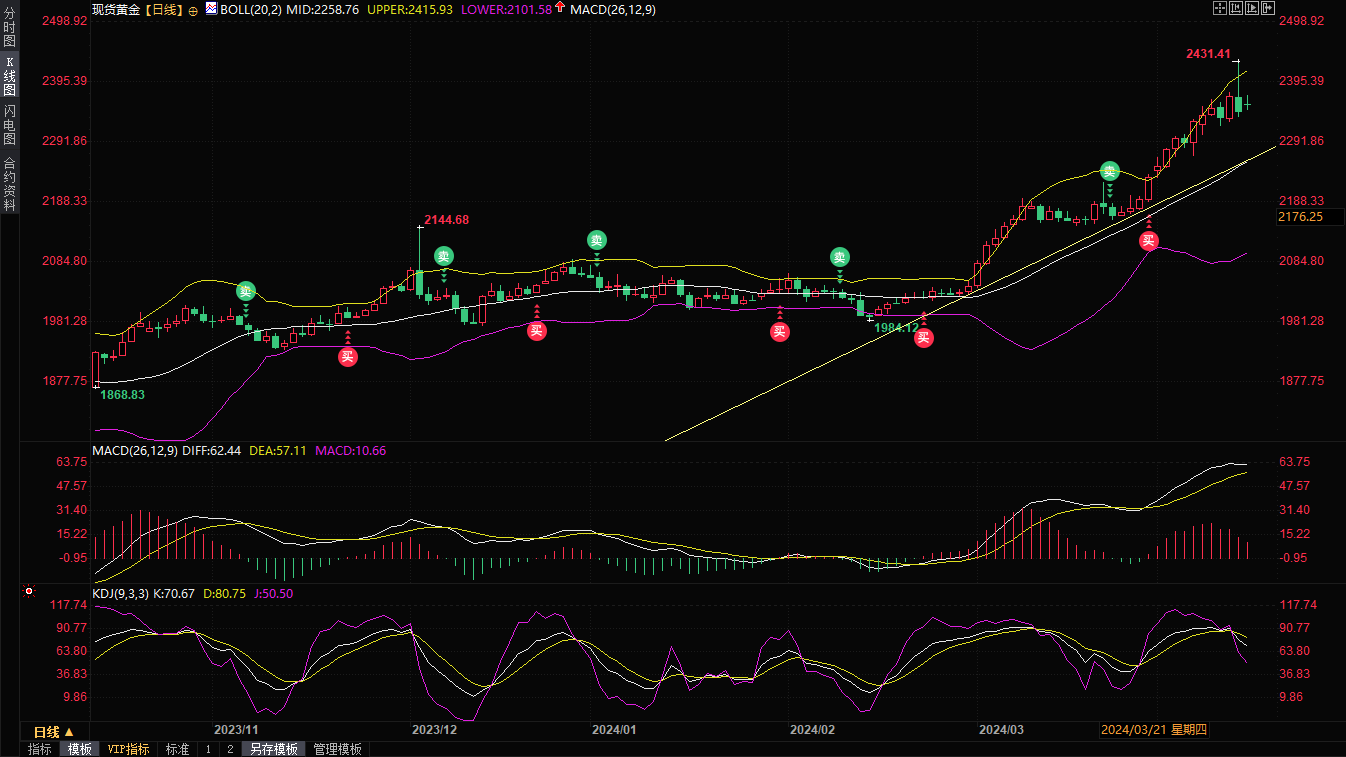Click the rightmost exit-arrow icon at top right
This screenshot has height=757, width=1346.
(x=1270, y=8)
